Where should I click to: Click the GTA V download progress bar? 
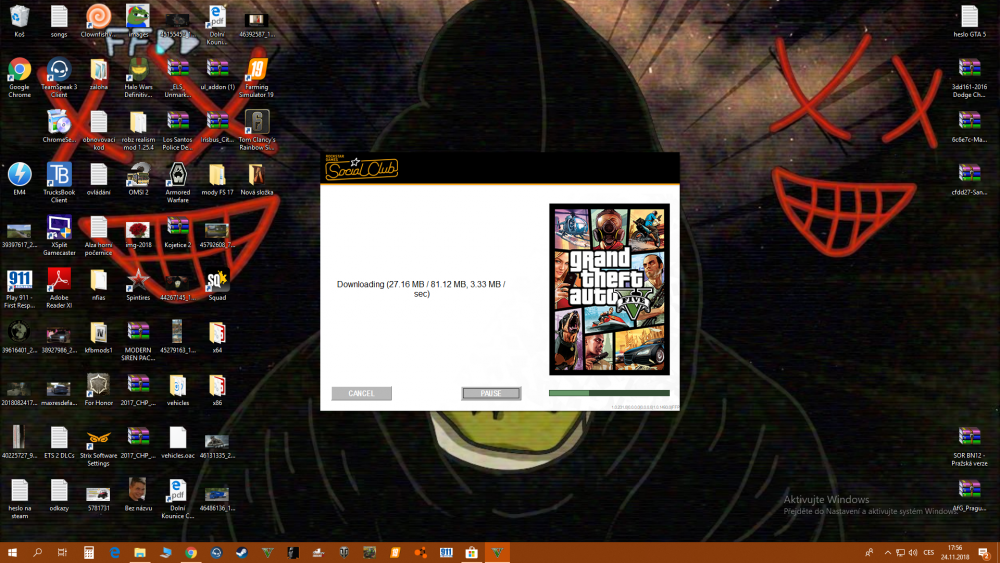(x=609, y=393)
